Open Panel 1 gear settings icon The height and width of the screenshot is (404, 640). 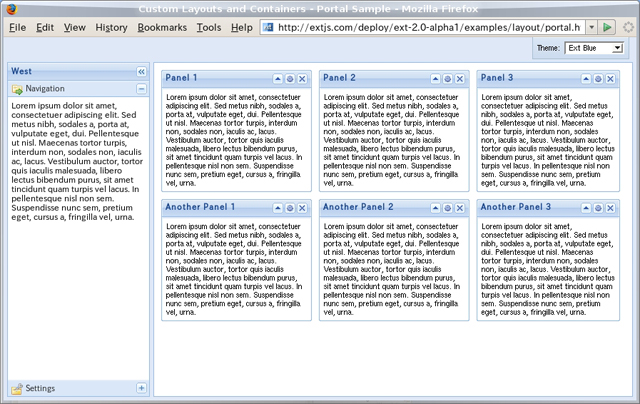pos(290,79)
